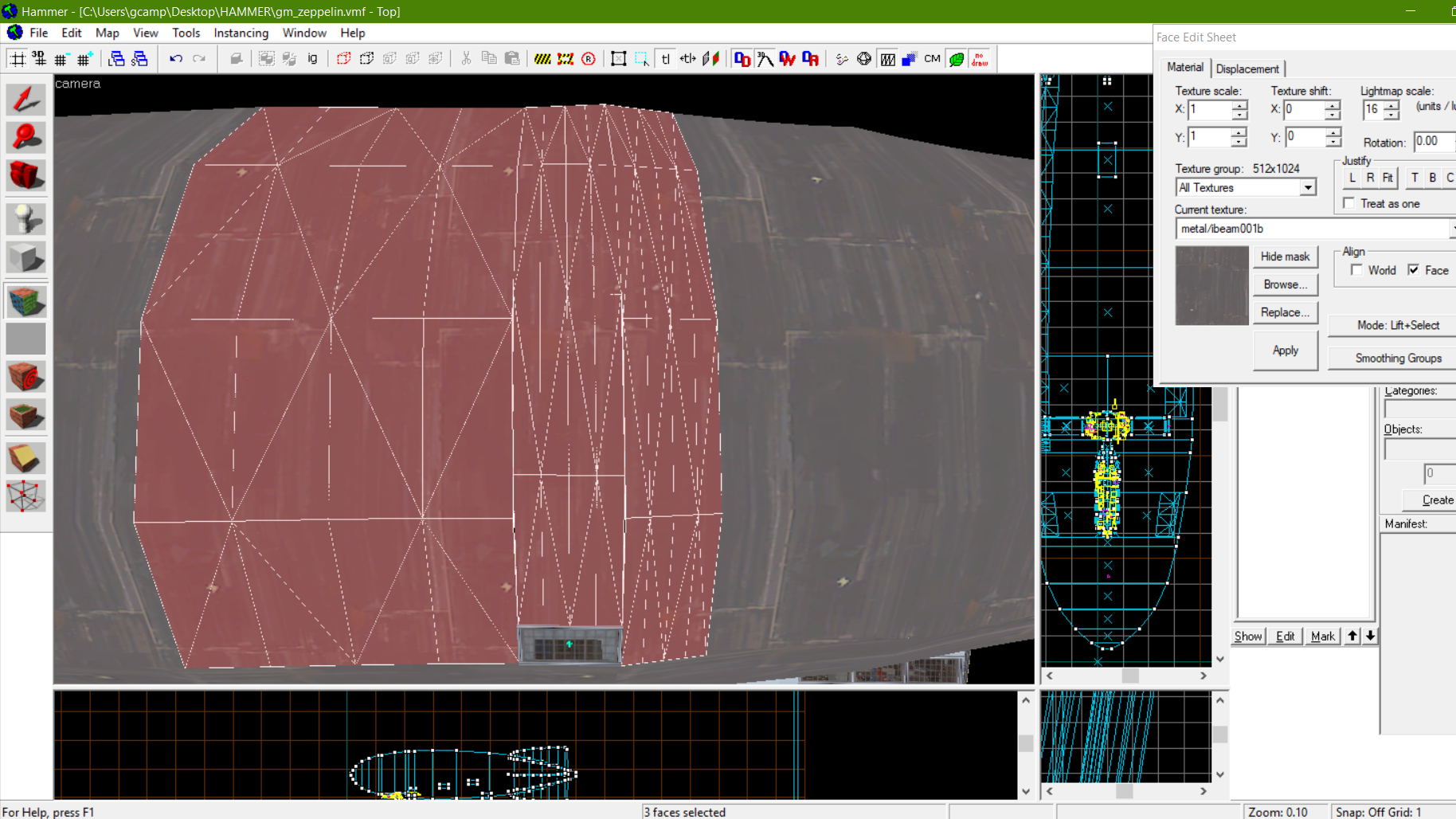1456x819 pixels.
Task: Click the larger grid icon
Action: [84, 59]
